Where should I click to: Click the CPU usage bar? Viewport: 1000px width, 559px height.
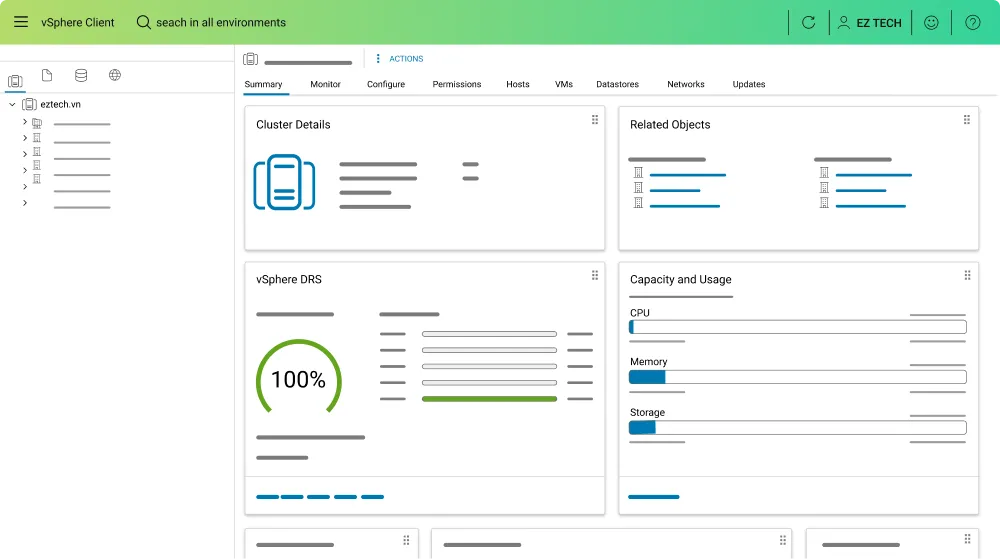tap(798, 327)
